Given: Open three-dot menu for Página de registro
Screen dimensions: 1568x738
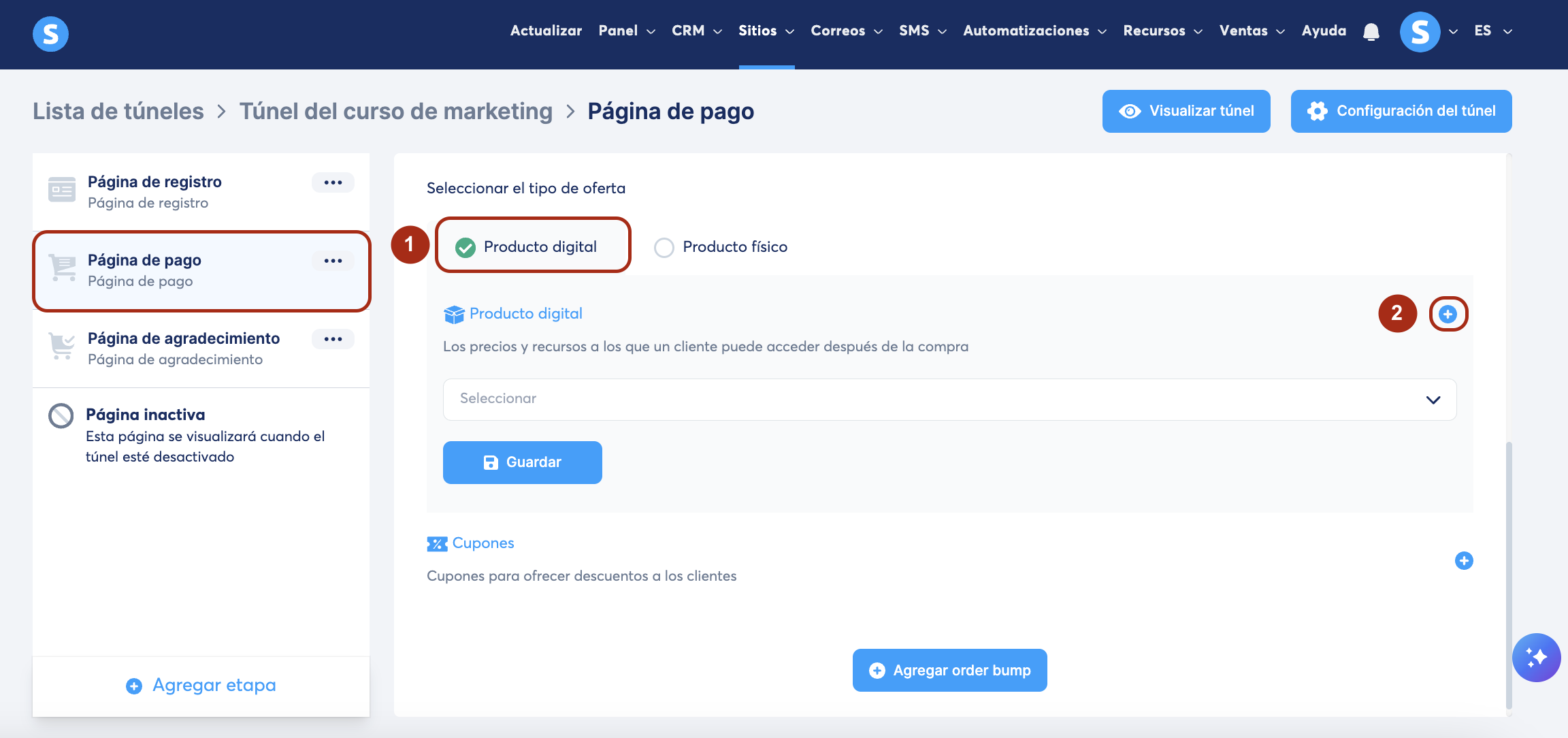Looking at the screenshot, I should [x=333, y=182].
